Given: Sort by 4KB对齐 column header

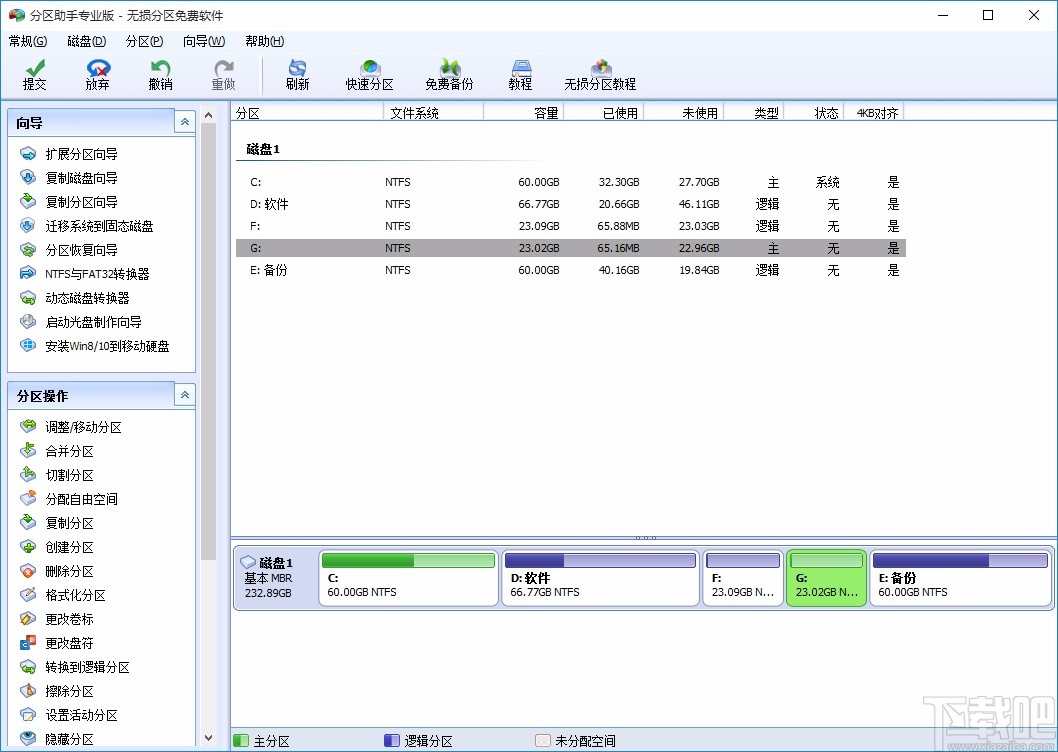Looking at the screenshot, I should coord(874,113).
